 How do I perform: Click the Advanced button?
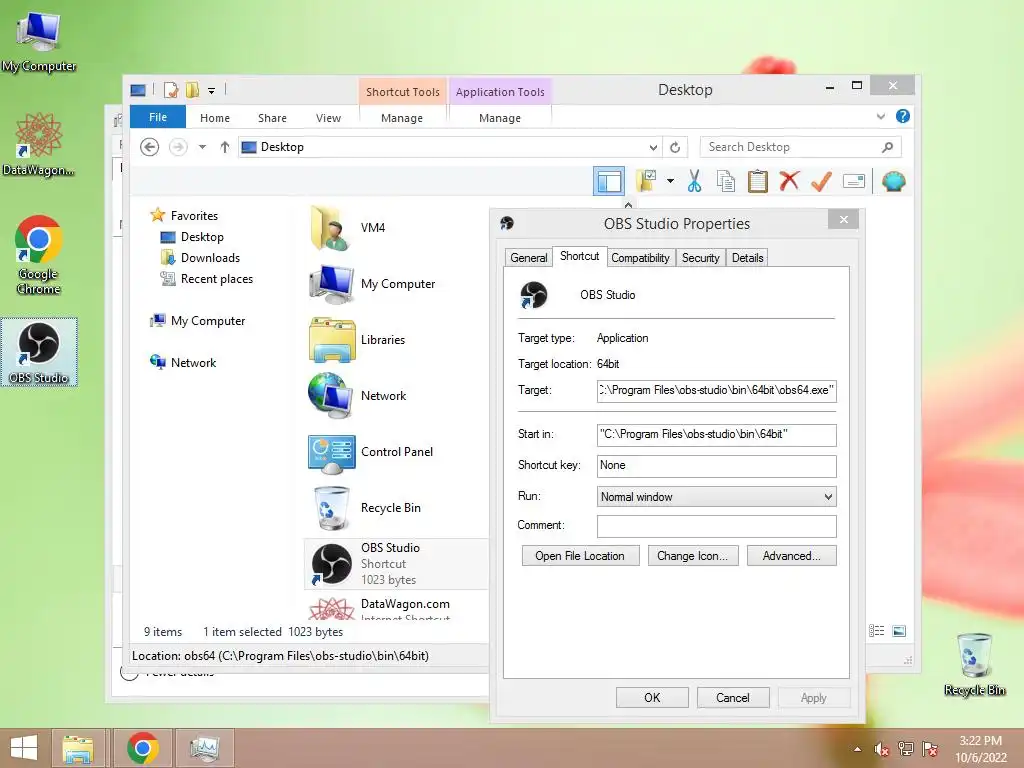[792, 556]
